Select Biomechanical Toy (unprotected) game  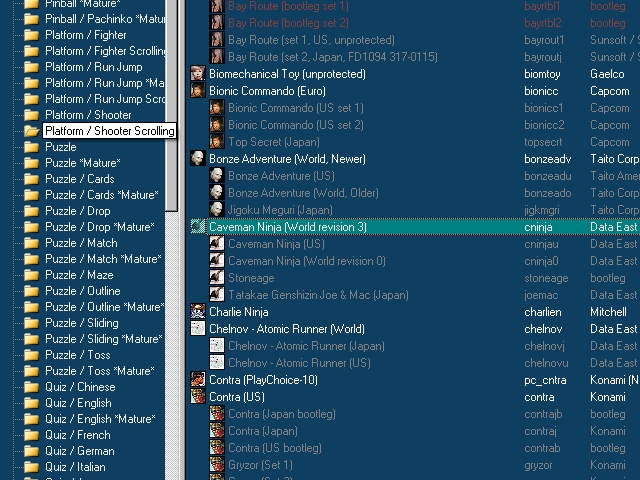pyautogui.click(x=287, y=74)
